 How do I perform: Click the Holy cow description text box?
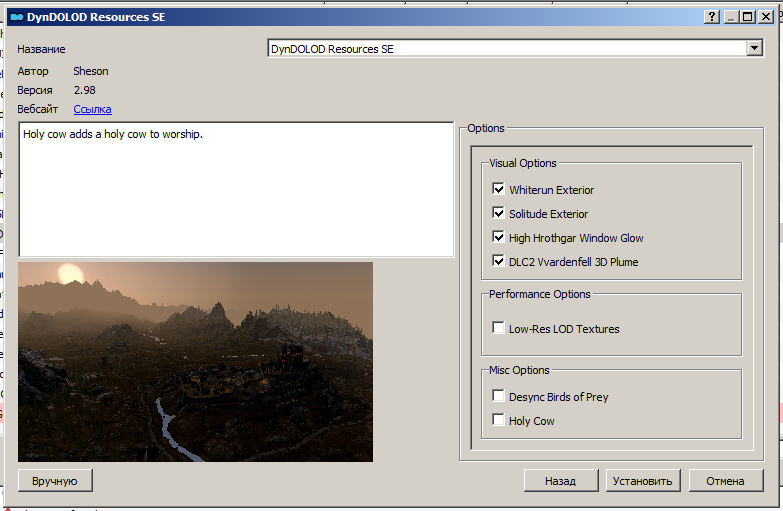(236, 189)
